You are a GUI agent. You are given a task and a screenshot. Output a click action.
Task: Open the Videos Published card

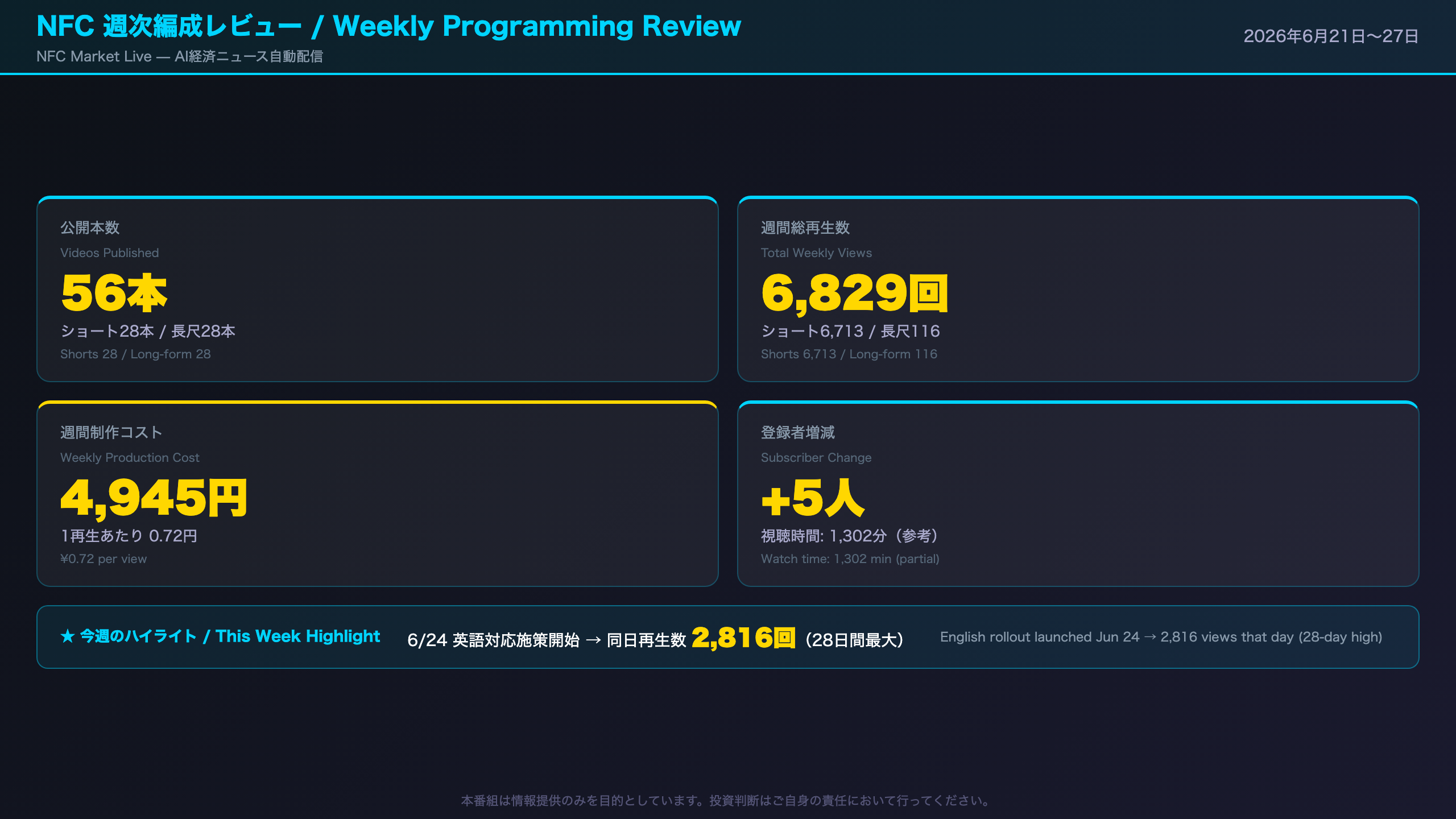coord(378,289)
